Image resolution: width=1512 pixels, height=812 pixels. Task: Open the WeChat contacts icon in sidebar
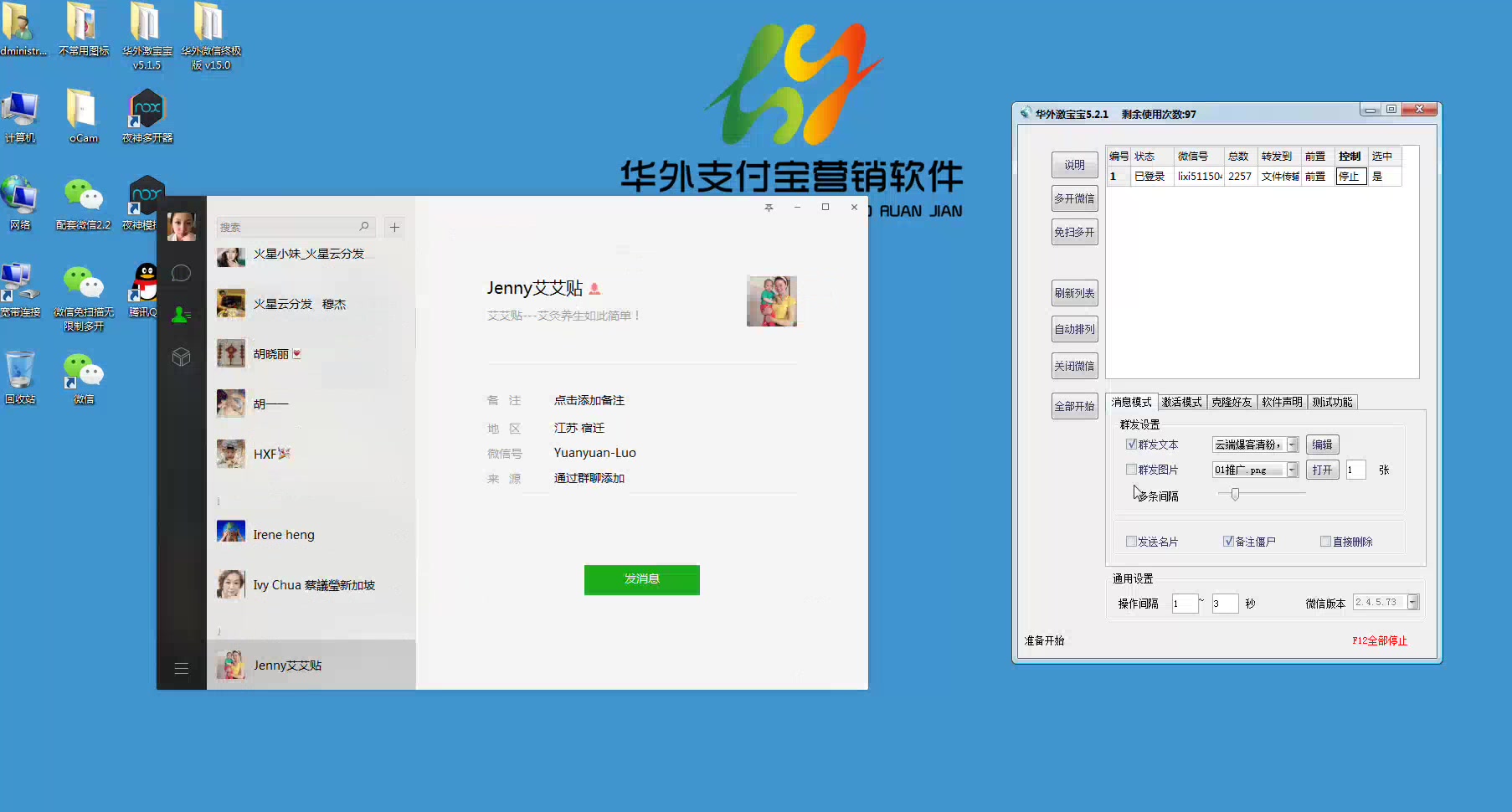(181, 315)
